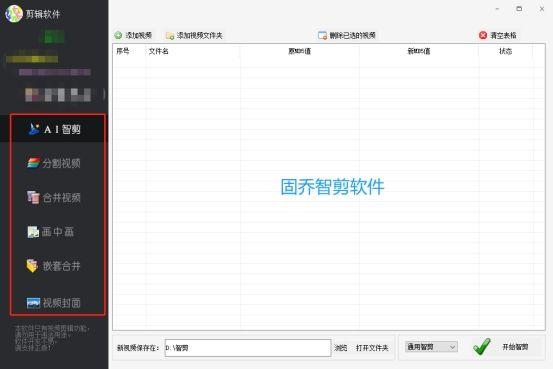Close the application window
The height and width of the screenshot is (369, 553).
click(542, 9)
